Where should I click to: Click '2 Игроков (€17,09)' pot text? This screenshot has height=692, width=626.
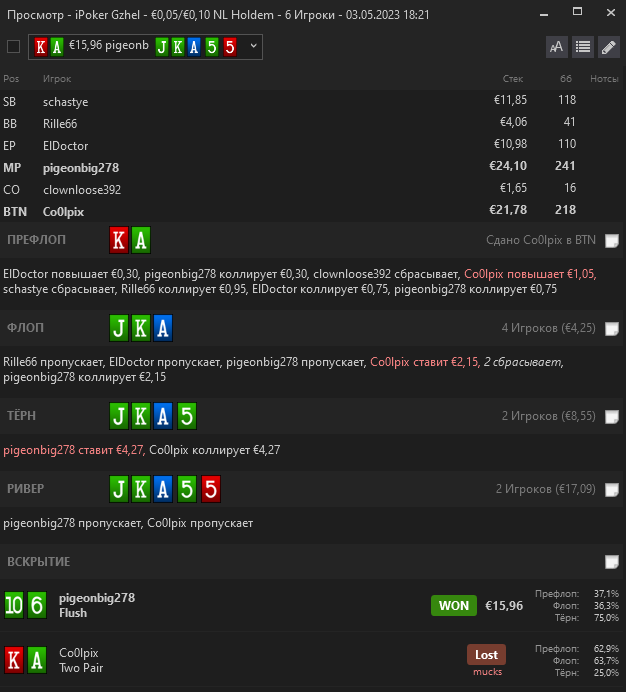pyautogui.click(x=546, y=489)
